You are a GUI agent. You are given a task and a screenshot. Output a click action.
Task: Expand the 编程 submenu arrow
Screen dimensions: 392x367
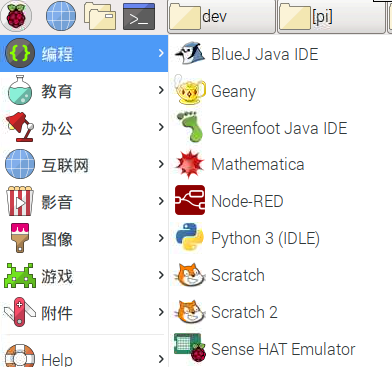tap(161, 53)
